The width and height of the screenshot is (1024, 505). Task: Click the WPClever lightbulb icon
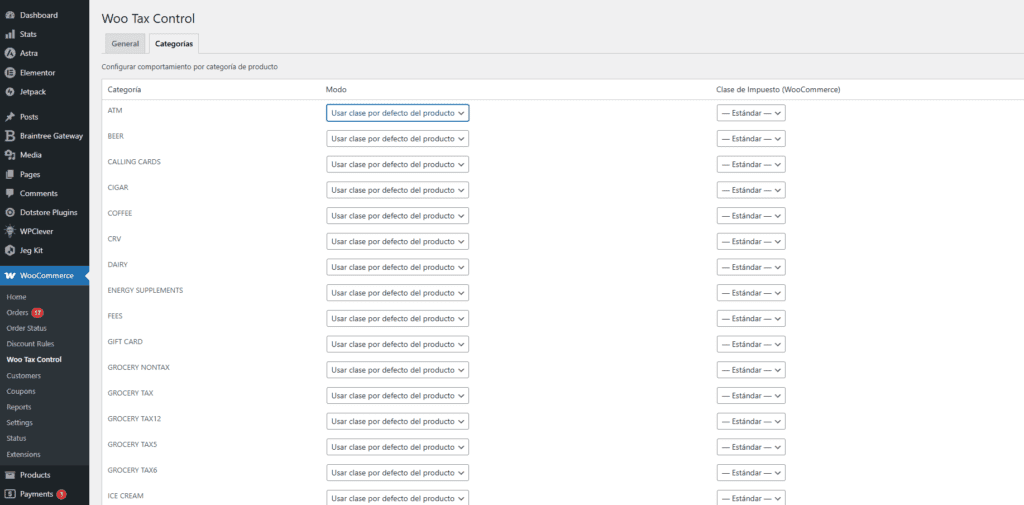(x=10, y=231)
